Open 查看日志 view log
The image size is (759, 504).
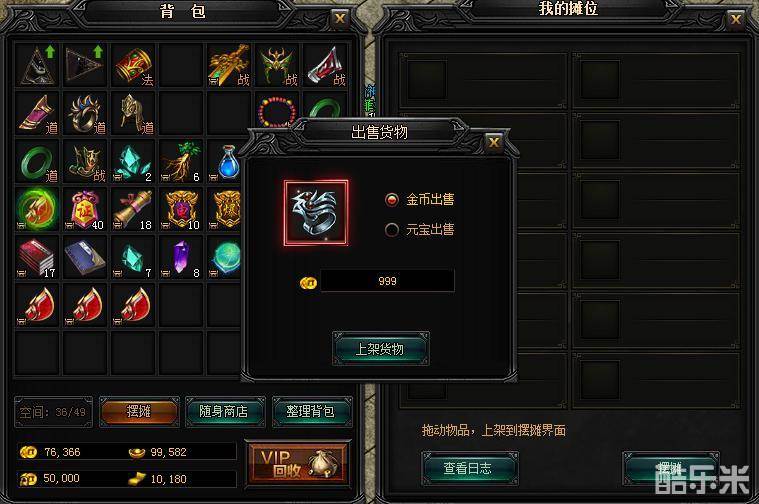pos(469,468)
